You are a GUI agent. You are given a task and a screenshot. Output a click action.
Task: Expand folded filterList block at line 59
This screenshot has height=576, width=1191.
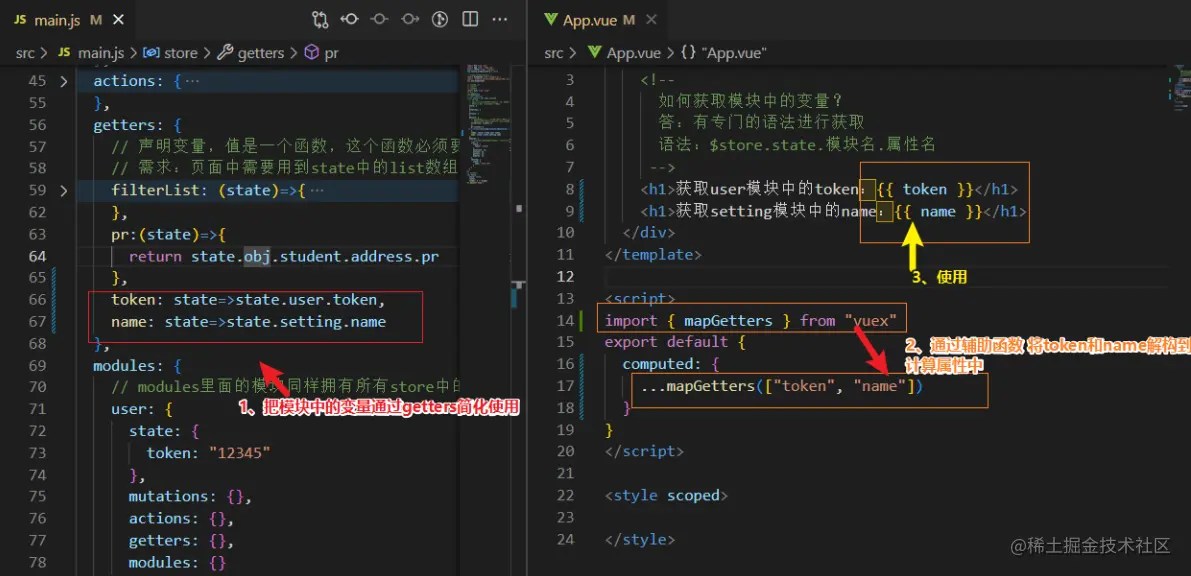point(62,191)
